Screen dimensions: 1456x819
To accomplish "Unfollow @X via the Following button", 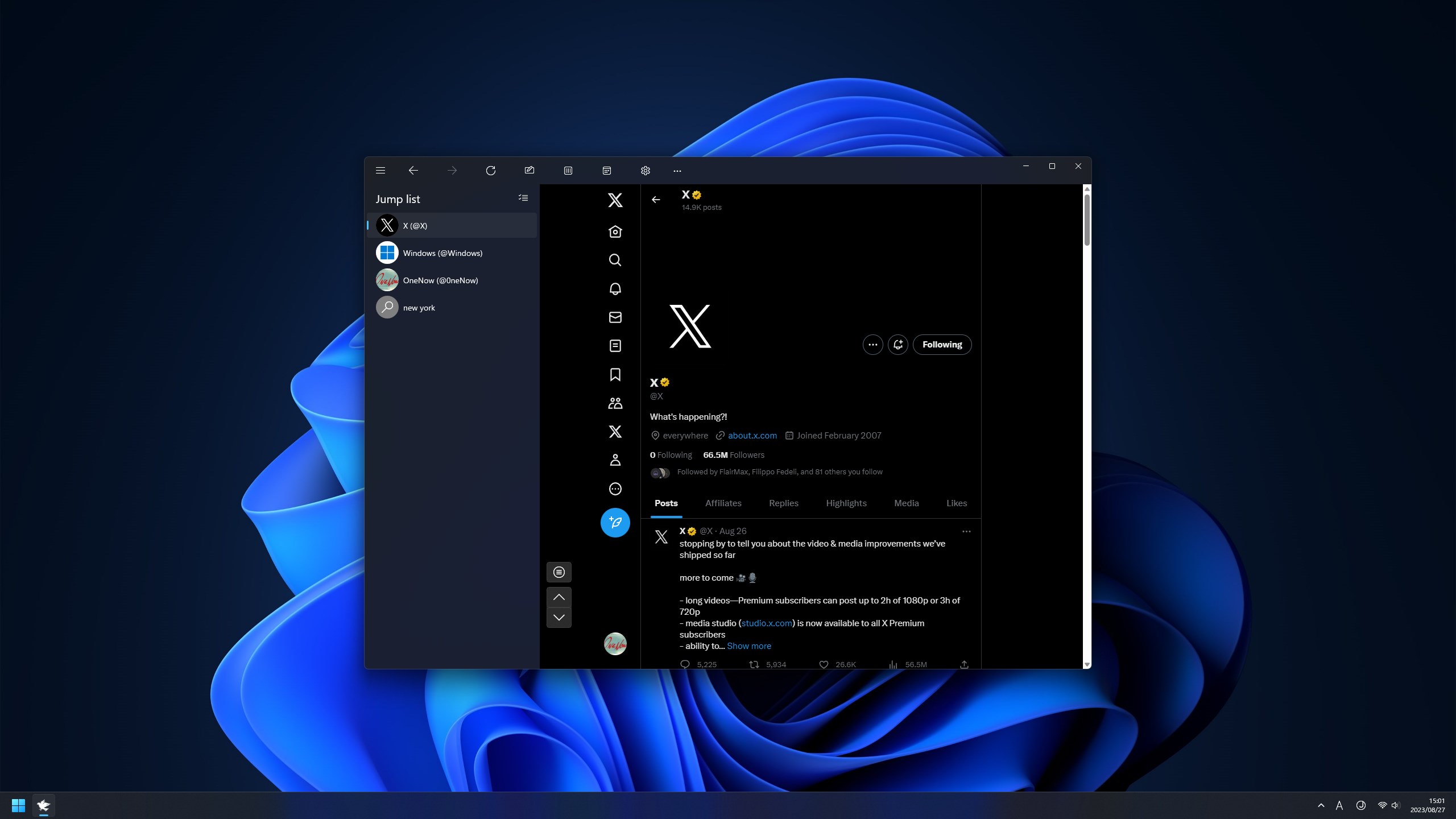I will click(942, 344).
